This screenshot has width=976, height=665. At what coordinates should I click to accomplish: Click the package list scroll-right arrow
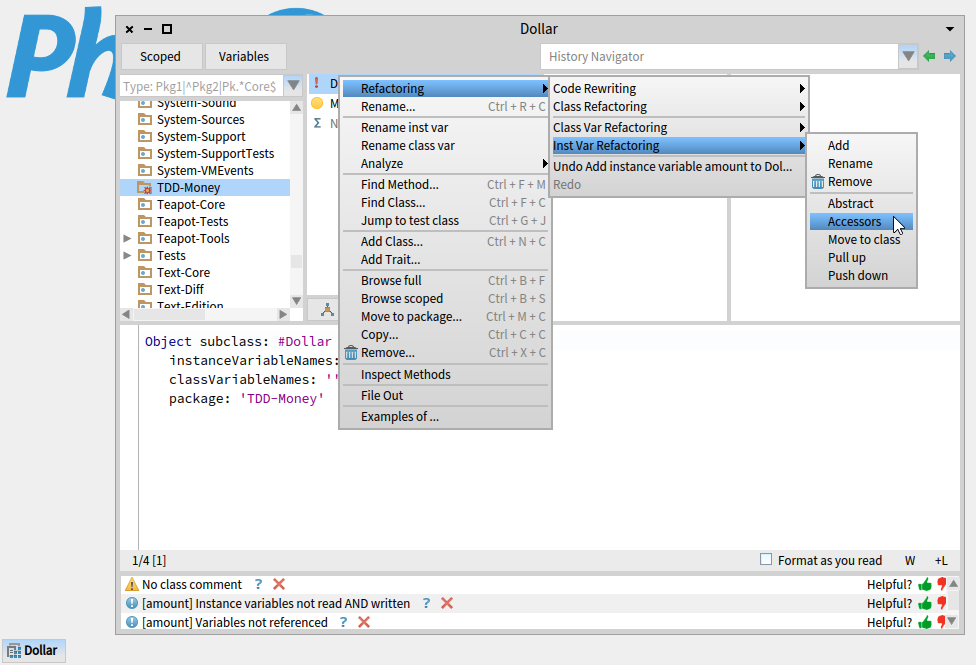[283, 314]
